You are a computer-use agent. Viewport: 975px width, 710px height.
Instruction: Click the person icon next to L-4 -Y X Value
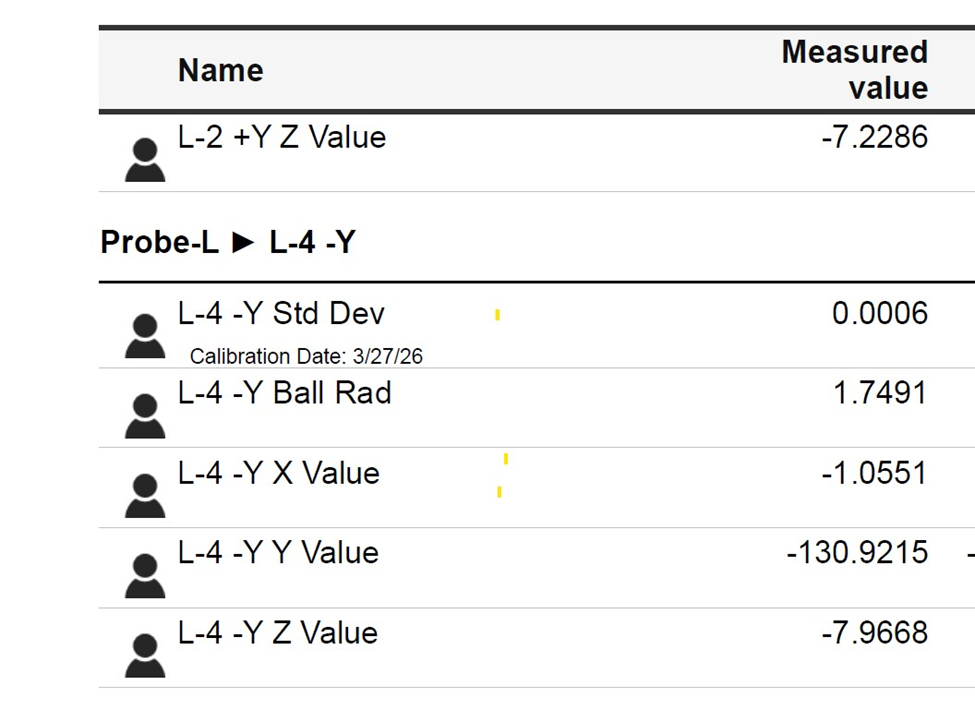(145, 496)
